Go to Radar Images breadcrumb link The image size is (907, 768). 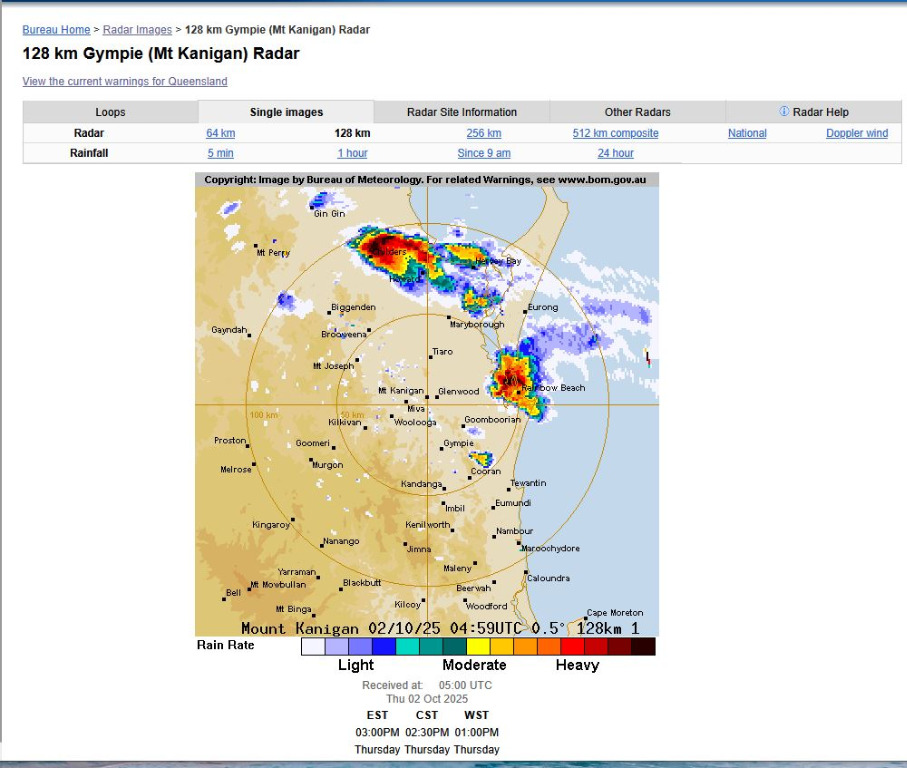[x=137, y=30]
